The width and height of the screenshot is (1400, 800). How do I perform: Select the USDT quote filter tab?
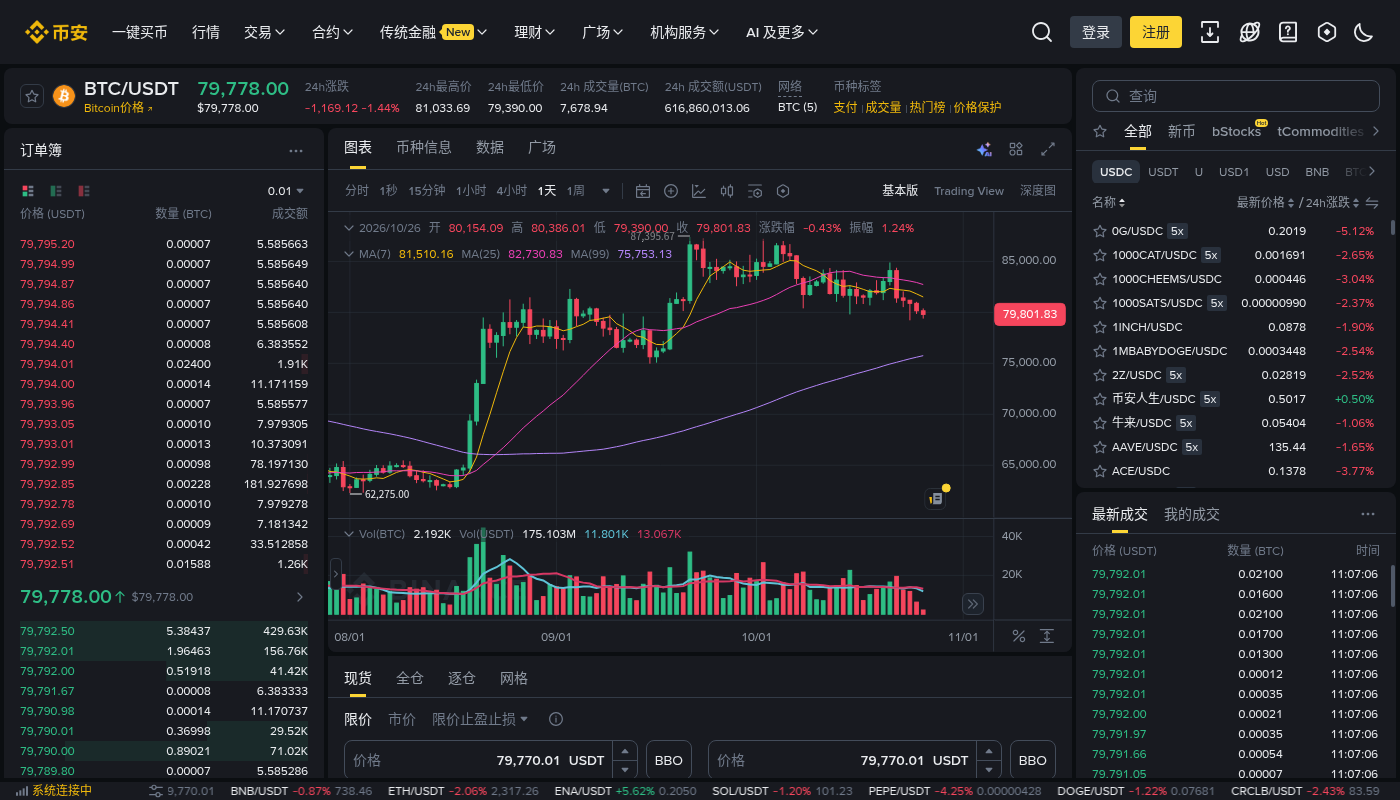[1163, 172]
